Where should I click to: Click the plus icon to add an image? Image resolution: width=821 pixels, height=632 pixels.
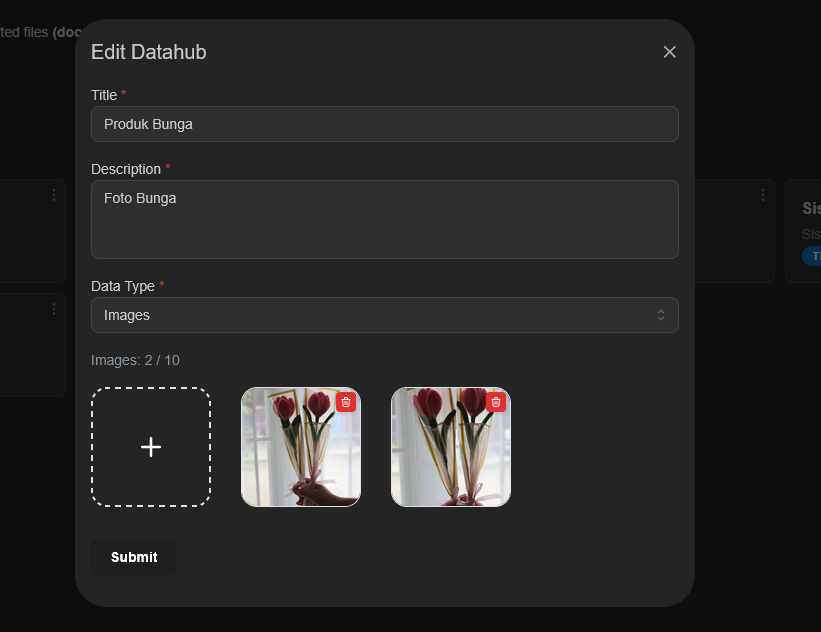point(151,447)
